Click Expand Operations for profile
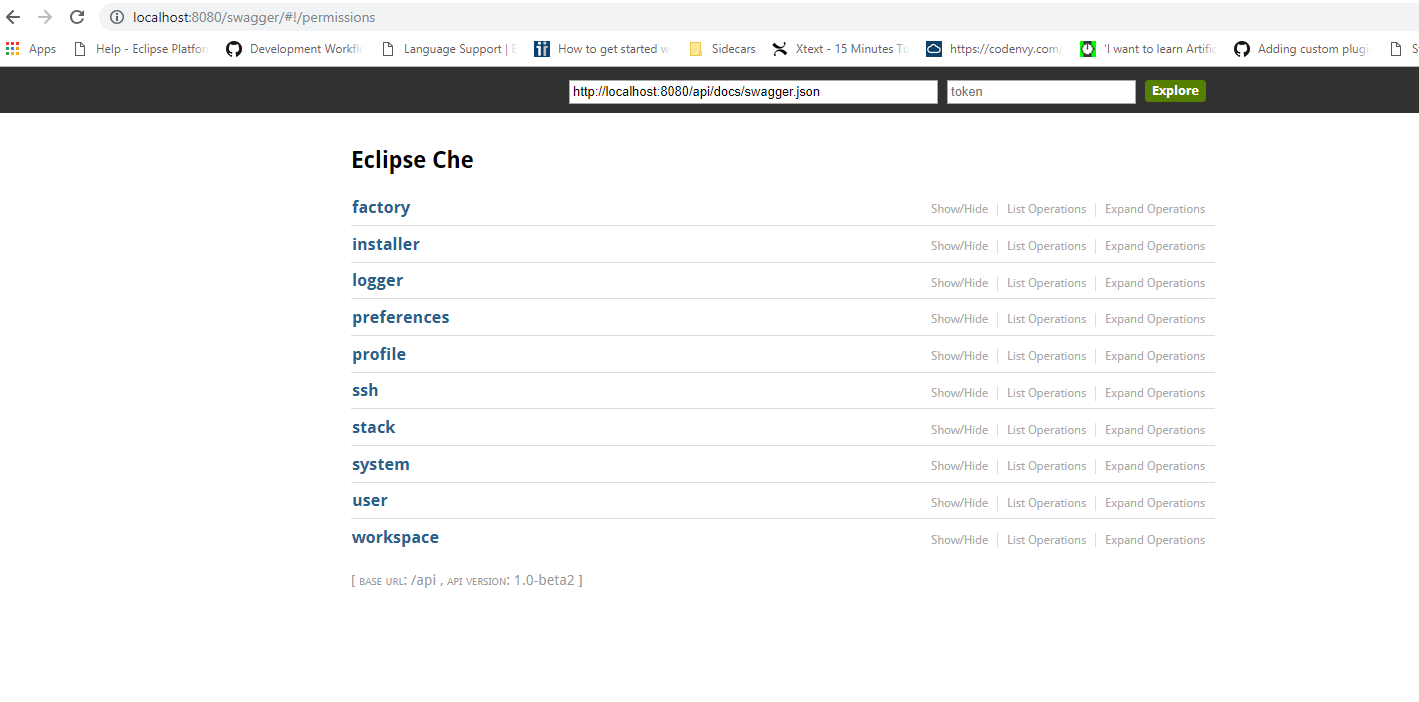Image resolution: width=1419 pixels, height=702 pixels. click(x=1155, y=356)
